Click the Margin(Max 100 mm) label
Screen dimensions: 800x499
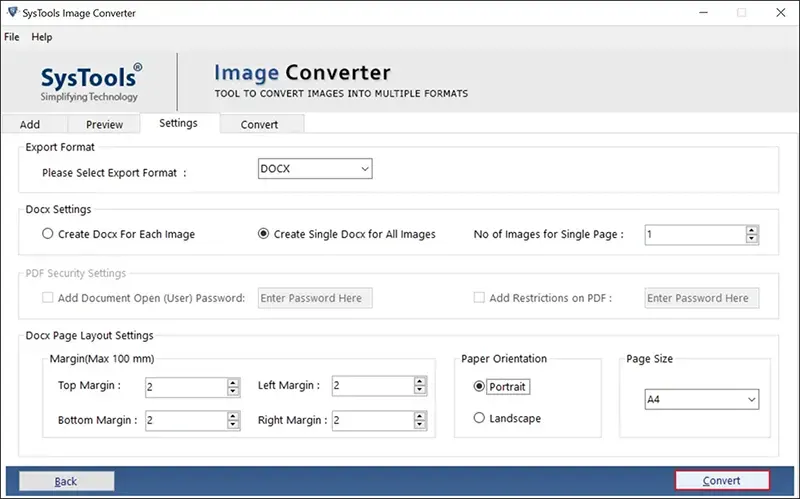[102, 359]
